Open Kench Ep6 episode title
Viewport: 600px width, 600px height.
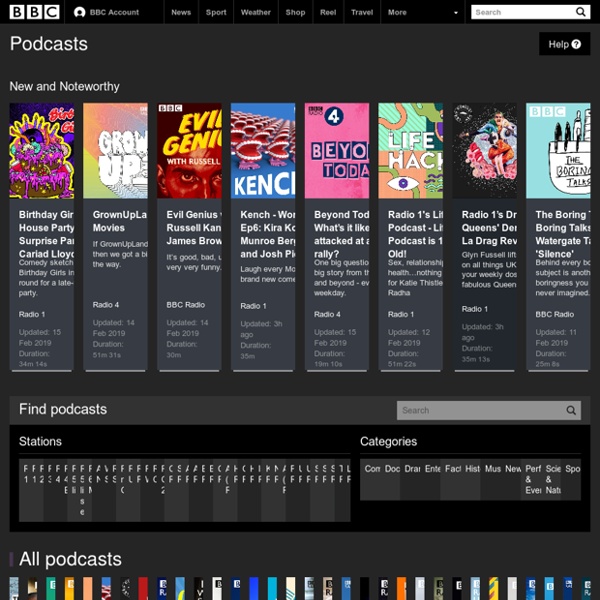coord(267,234)
